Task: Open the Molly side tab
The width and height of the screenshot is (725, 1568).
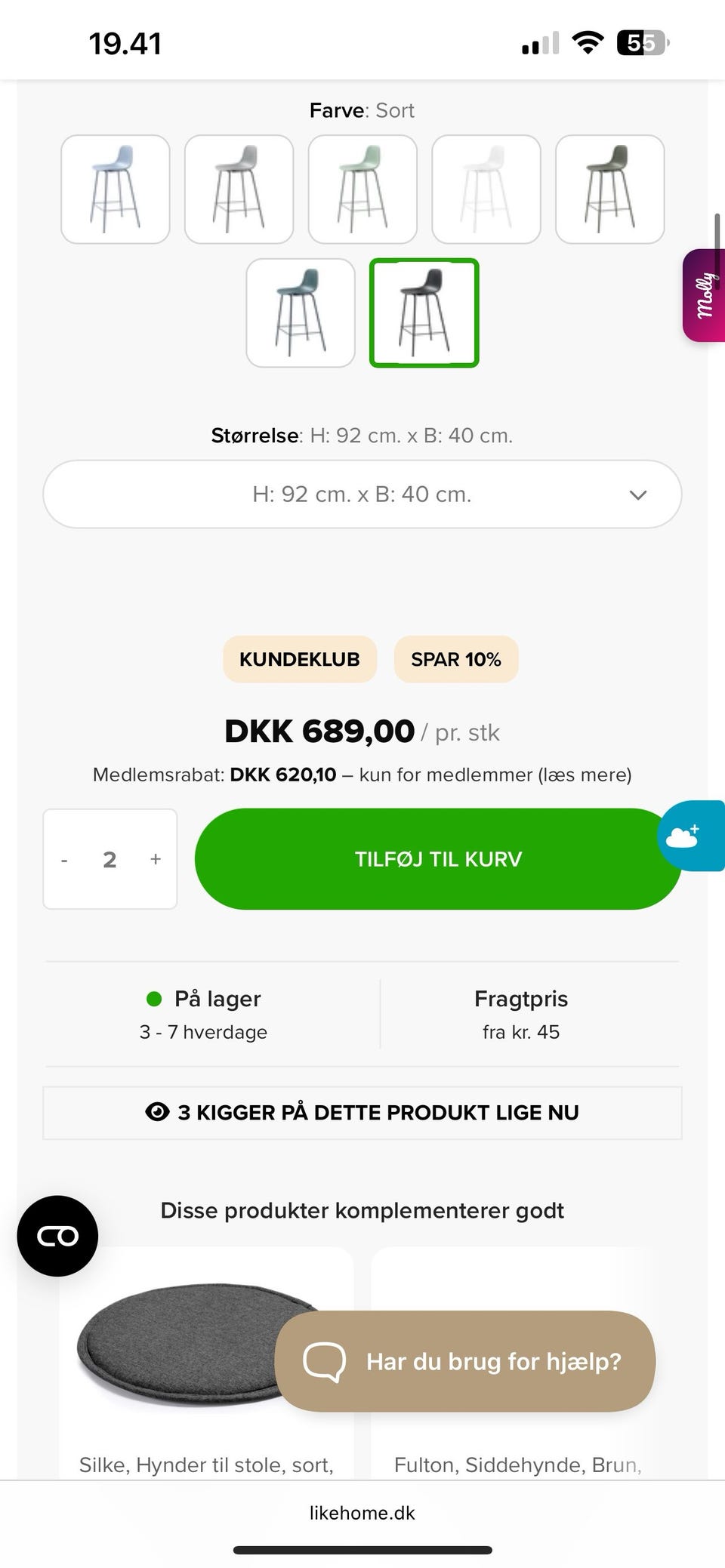Action: 705,295
